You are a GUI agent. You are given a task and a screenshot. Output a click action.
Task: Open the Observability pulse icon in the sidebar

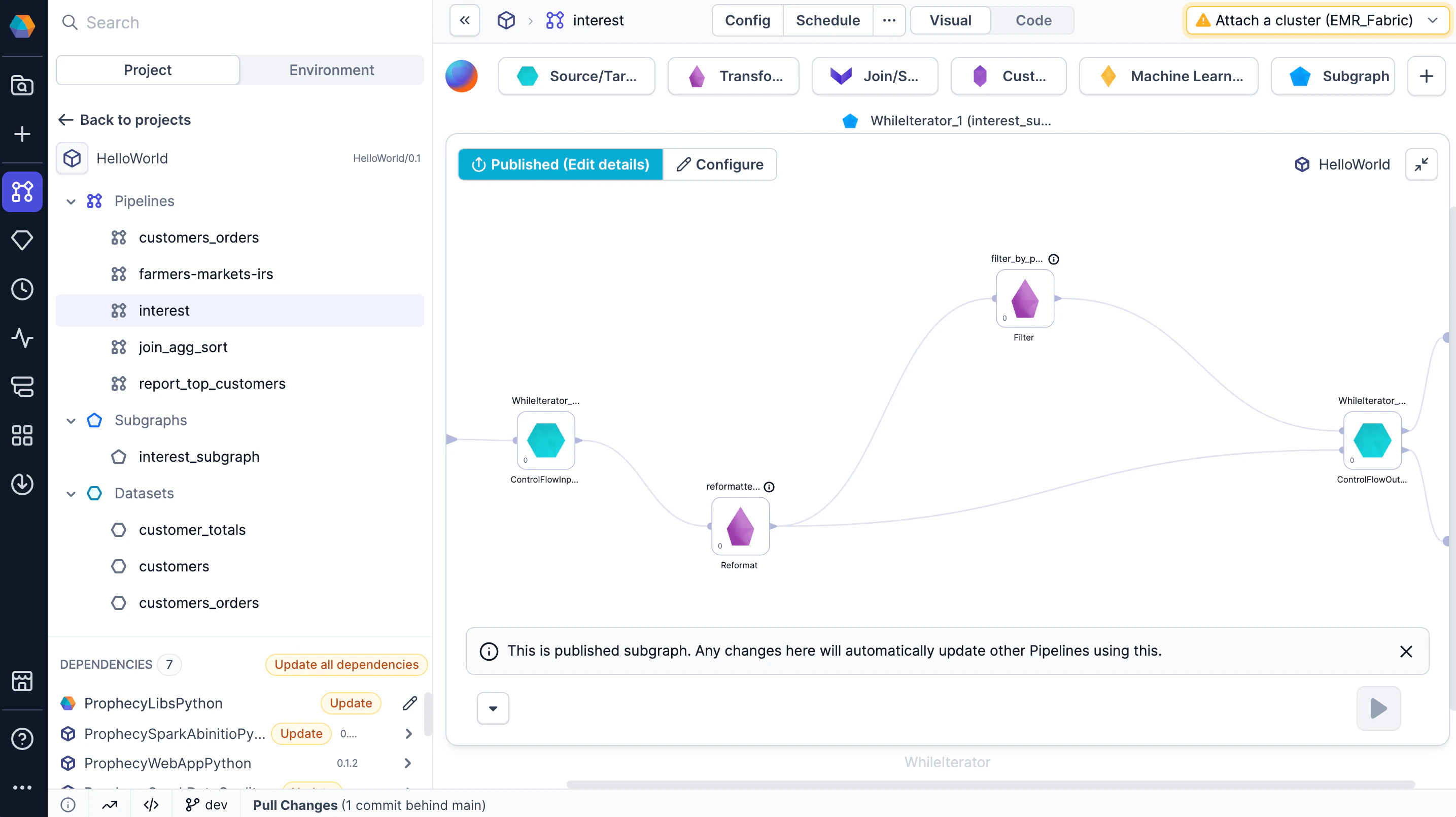[22, 337]
